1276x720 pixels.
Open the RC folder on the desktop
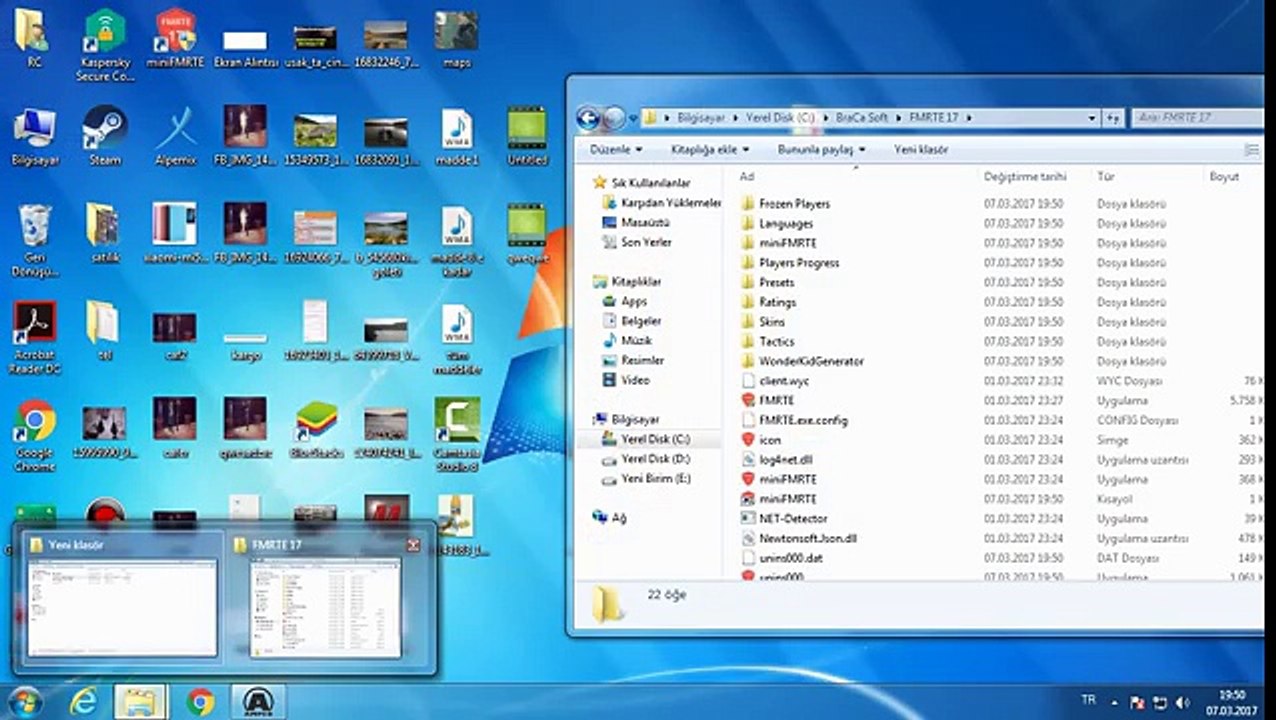click(x=33, y=38)
